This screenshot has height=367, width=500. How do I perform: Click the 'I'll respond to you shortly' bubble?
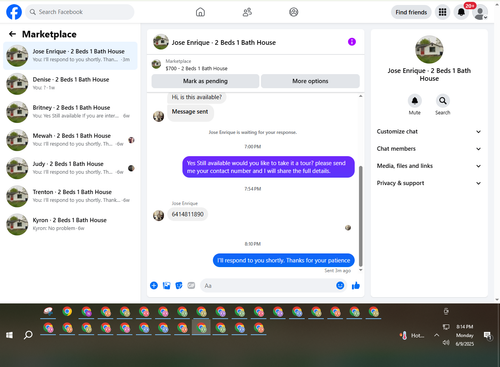coord(284,260)
